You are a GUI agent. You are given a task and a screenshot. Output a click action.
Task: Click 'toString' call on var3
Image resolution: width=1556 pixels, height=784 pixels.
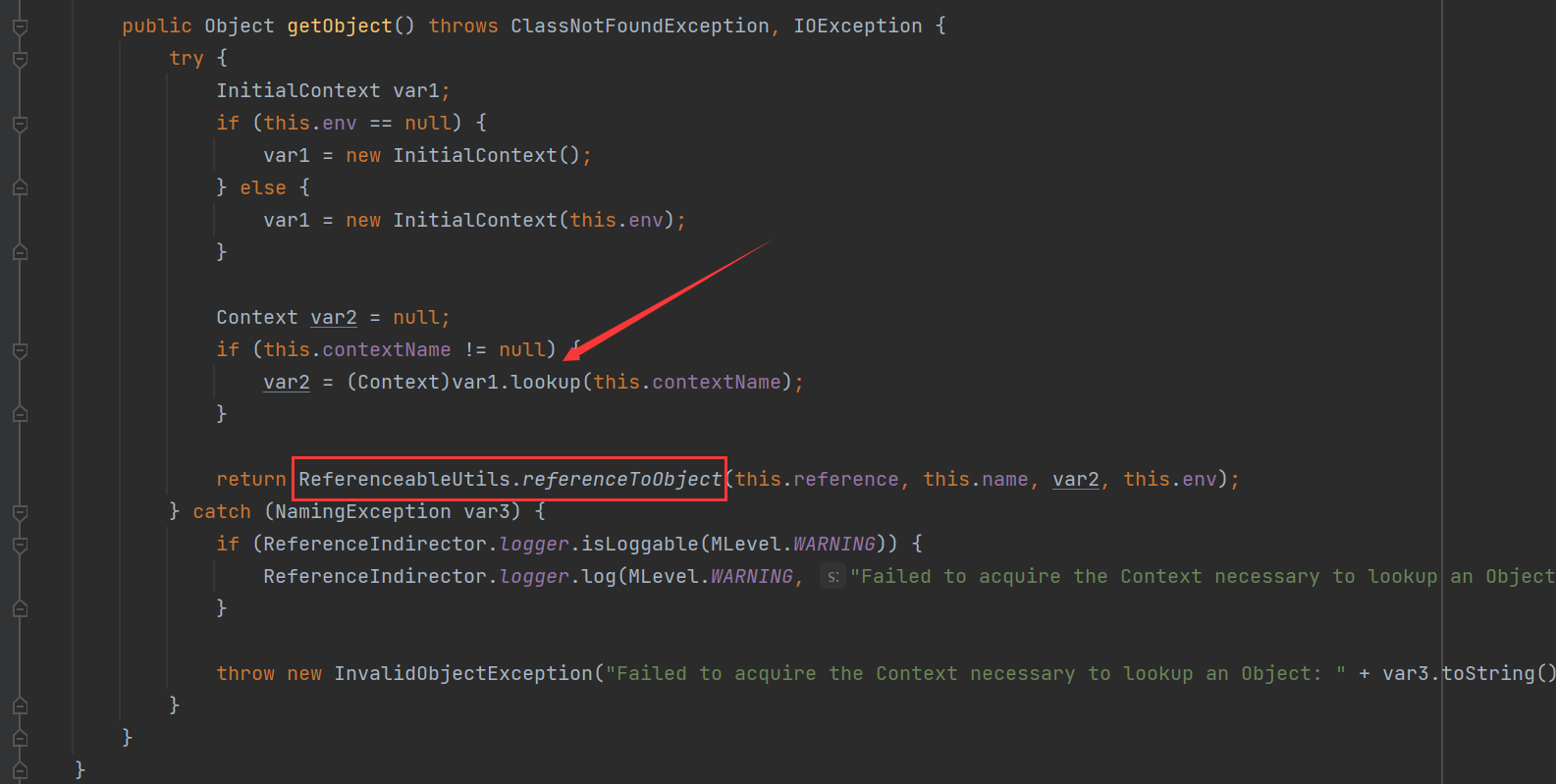pyautogui.click(x=1488, y=674)
